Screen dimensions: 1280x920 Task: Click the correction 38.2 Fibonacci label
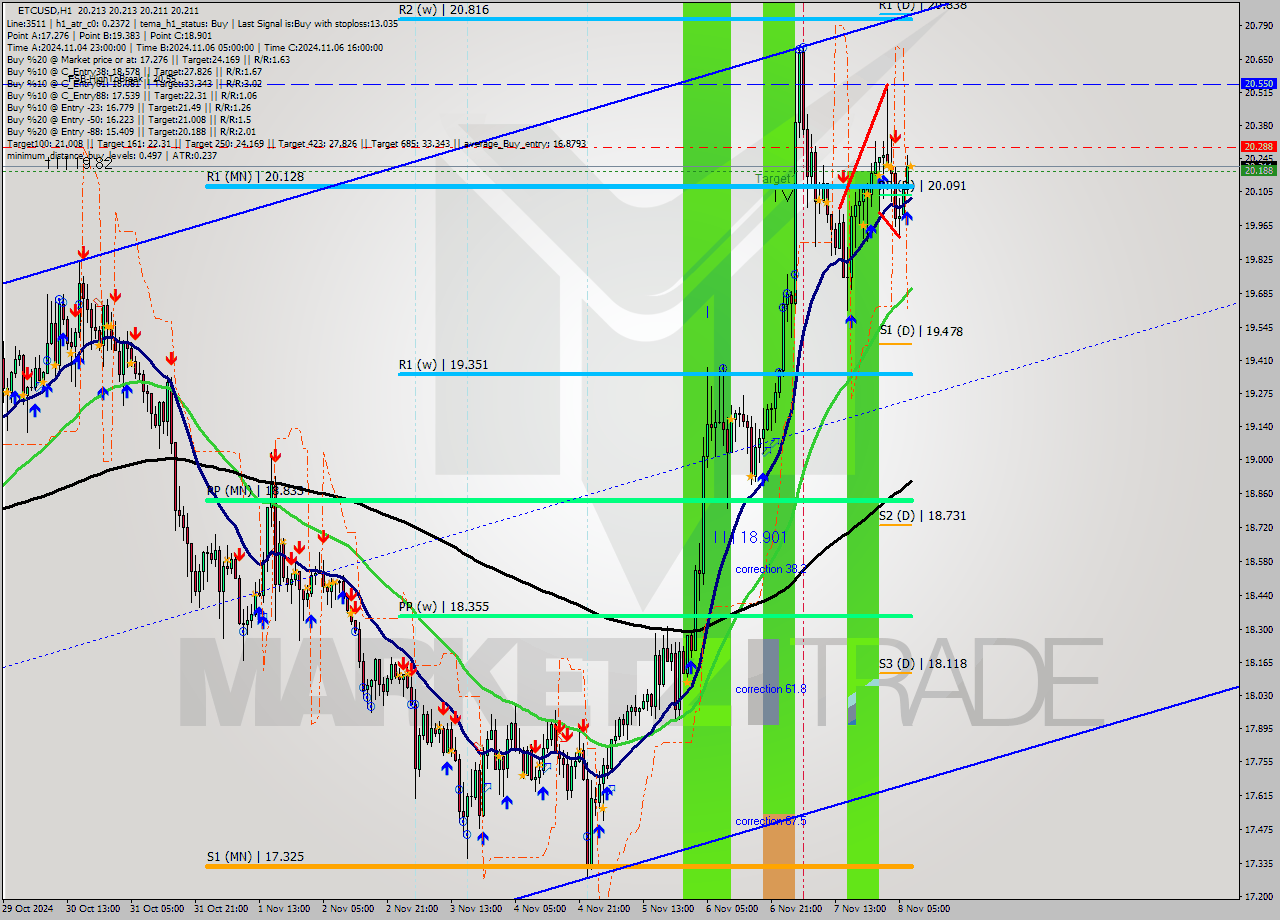click(x=771, y=569)
